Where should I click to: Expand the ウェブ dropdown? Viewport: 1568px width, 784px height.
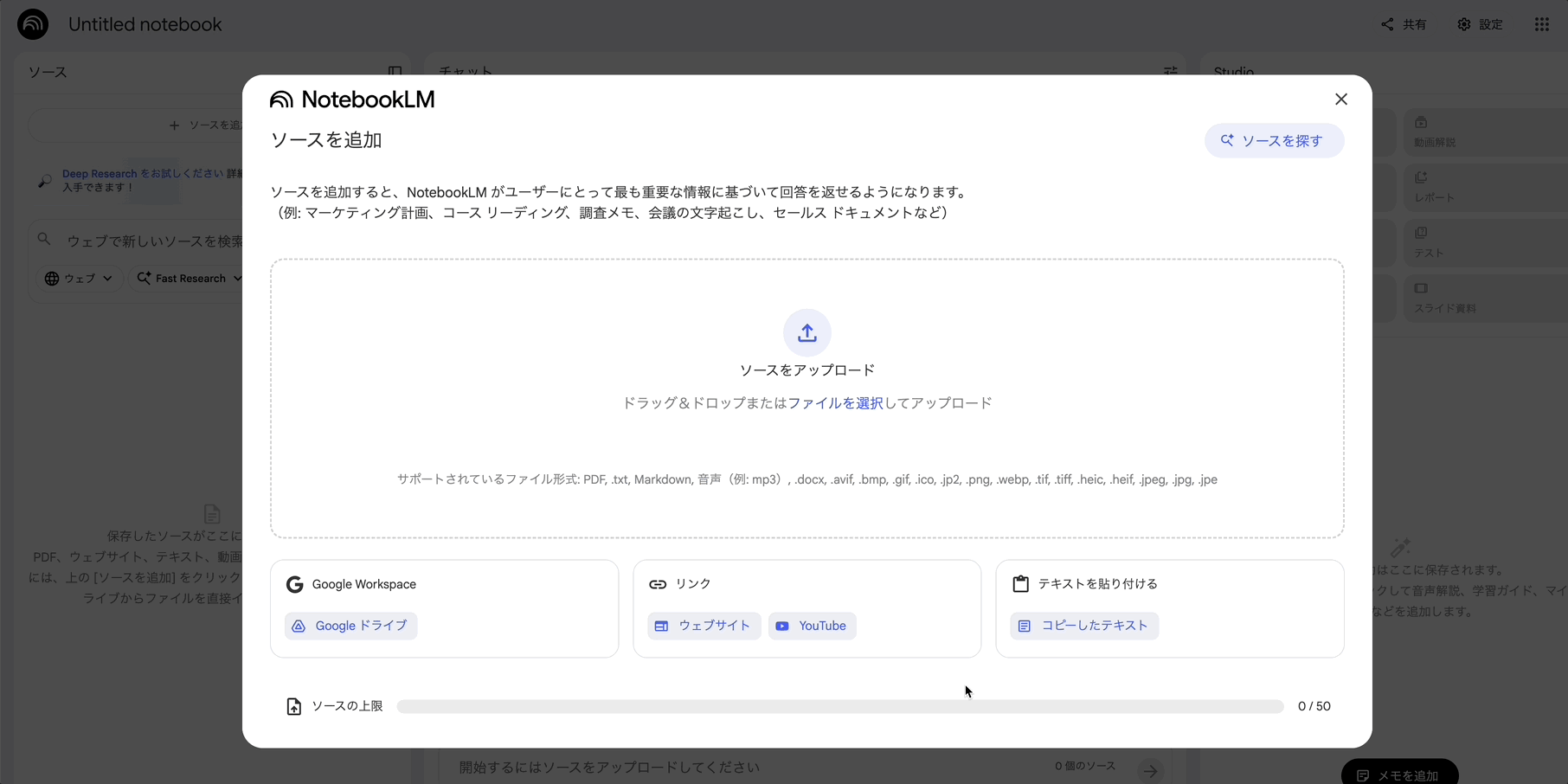78,278
